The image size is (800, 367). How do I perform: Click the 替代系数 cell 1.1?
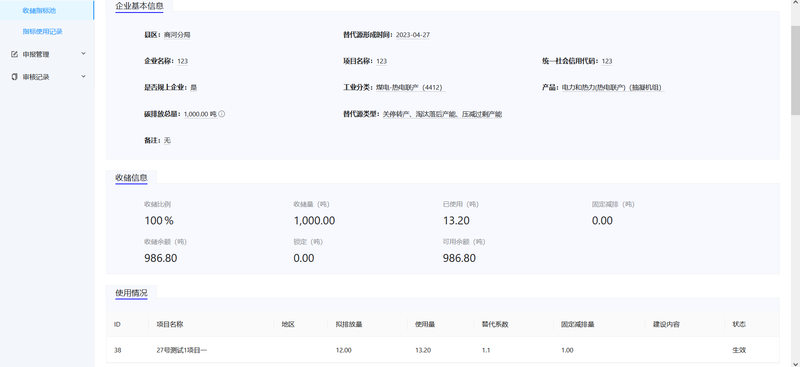click(485, 351)
